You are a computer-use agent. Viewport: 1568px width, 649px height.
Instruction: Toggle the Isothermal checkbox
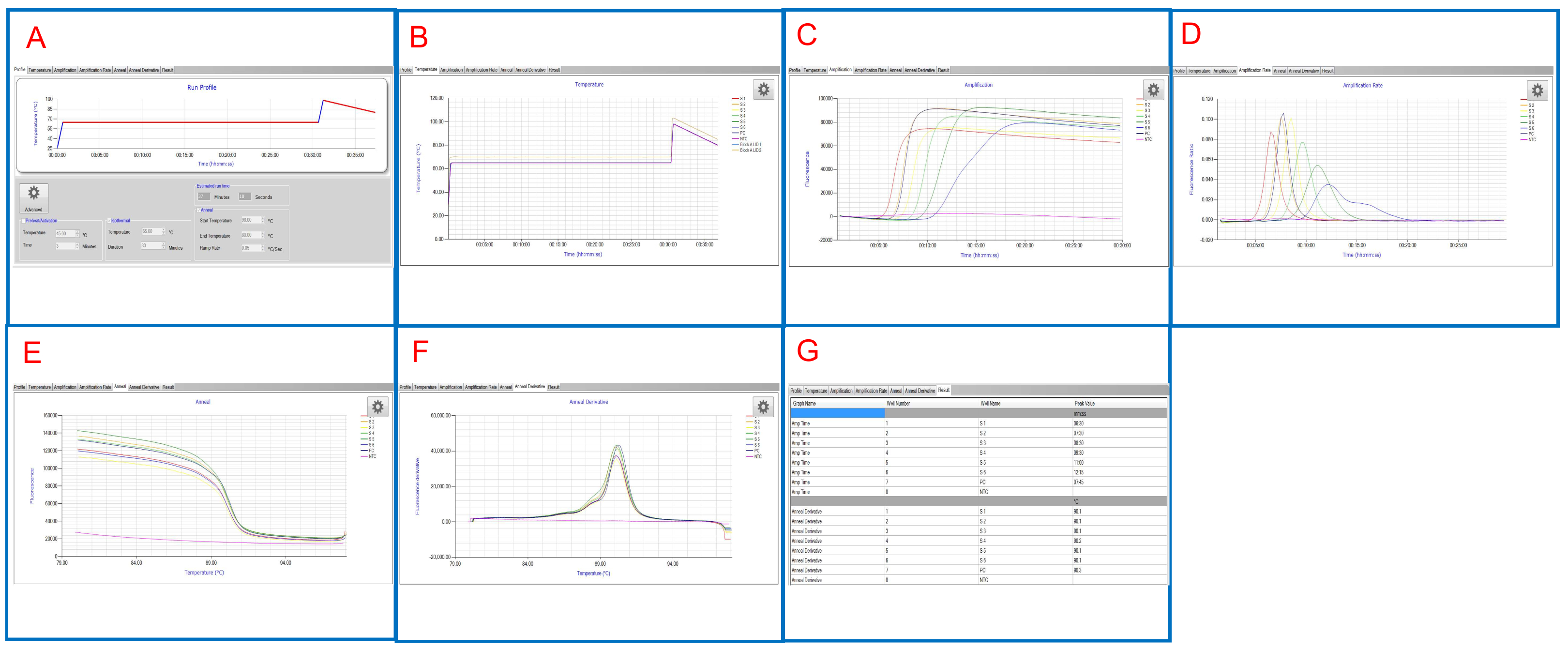pos(109,221)
